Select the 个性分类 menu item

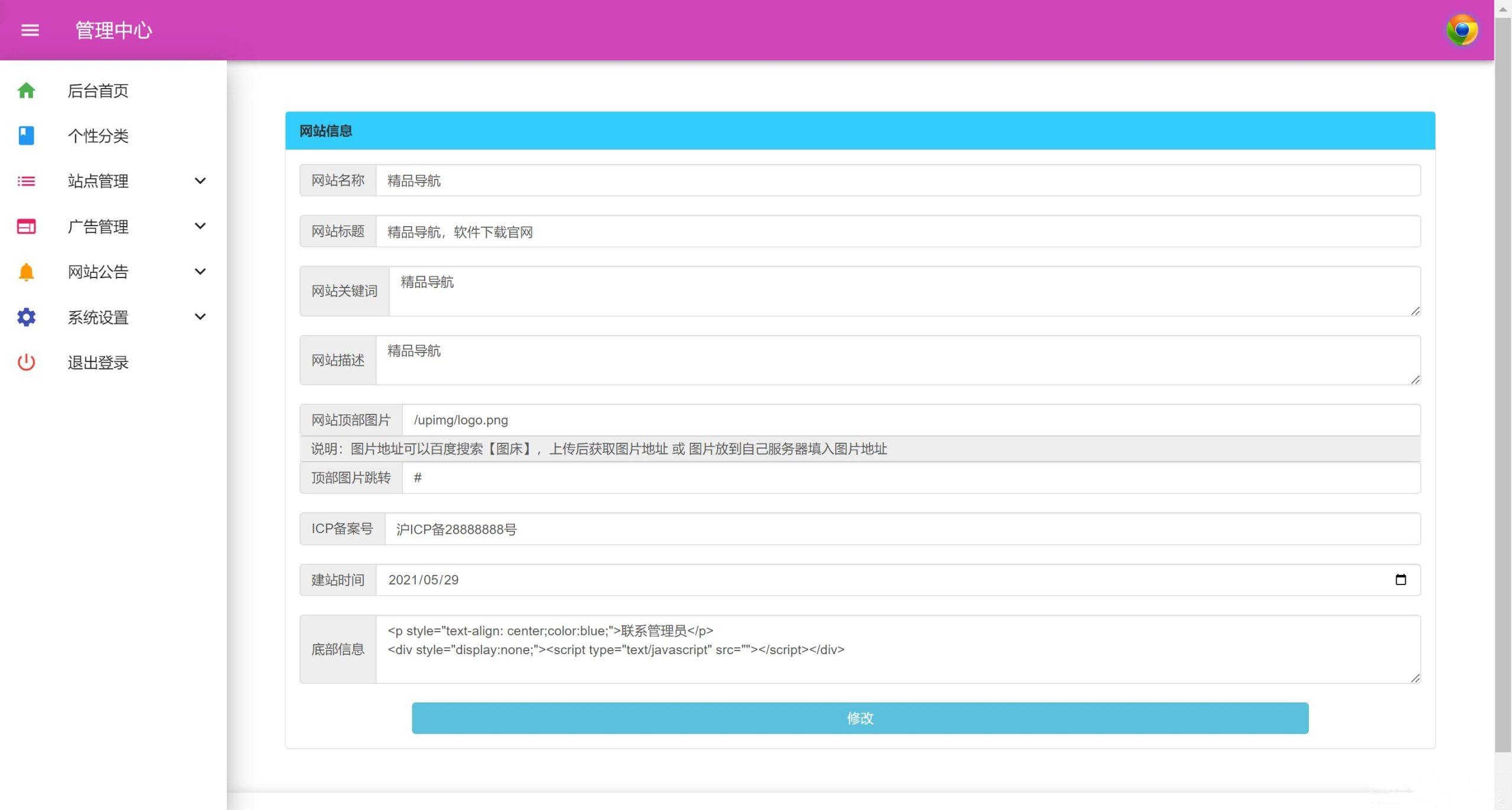(x=98, y=136)
